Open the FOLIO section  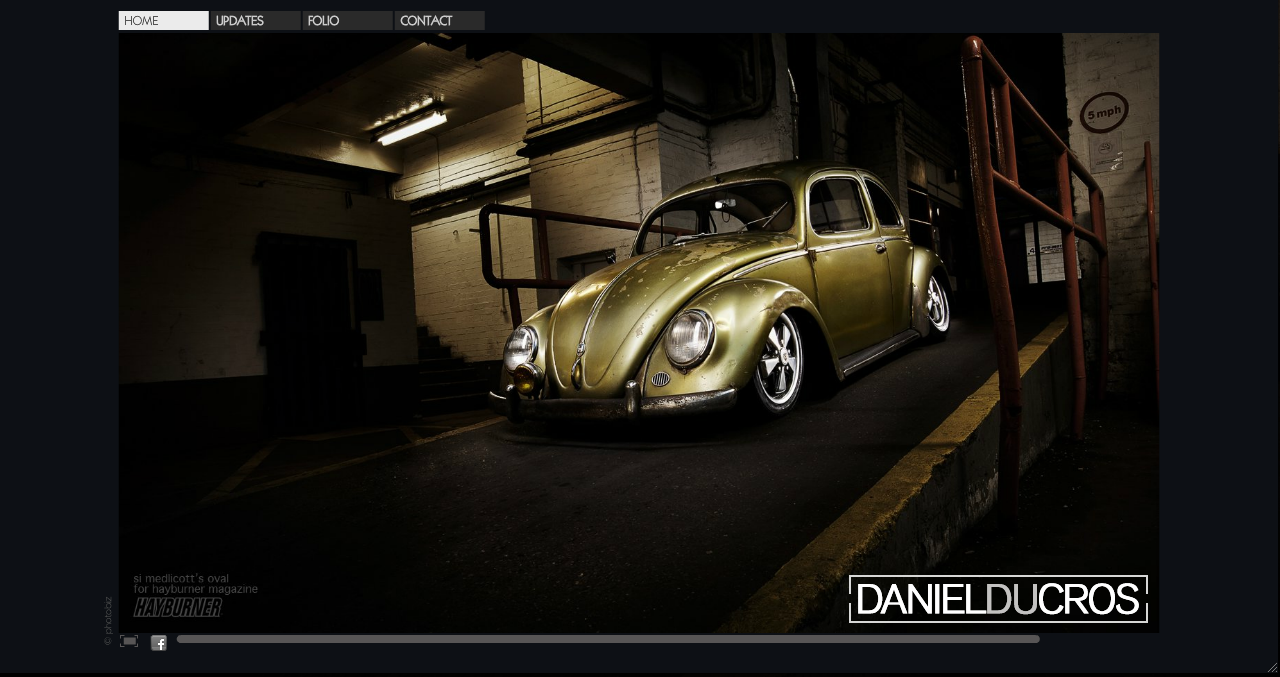tap(347, 21)
